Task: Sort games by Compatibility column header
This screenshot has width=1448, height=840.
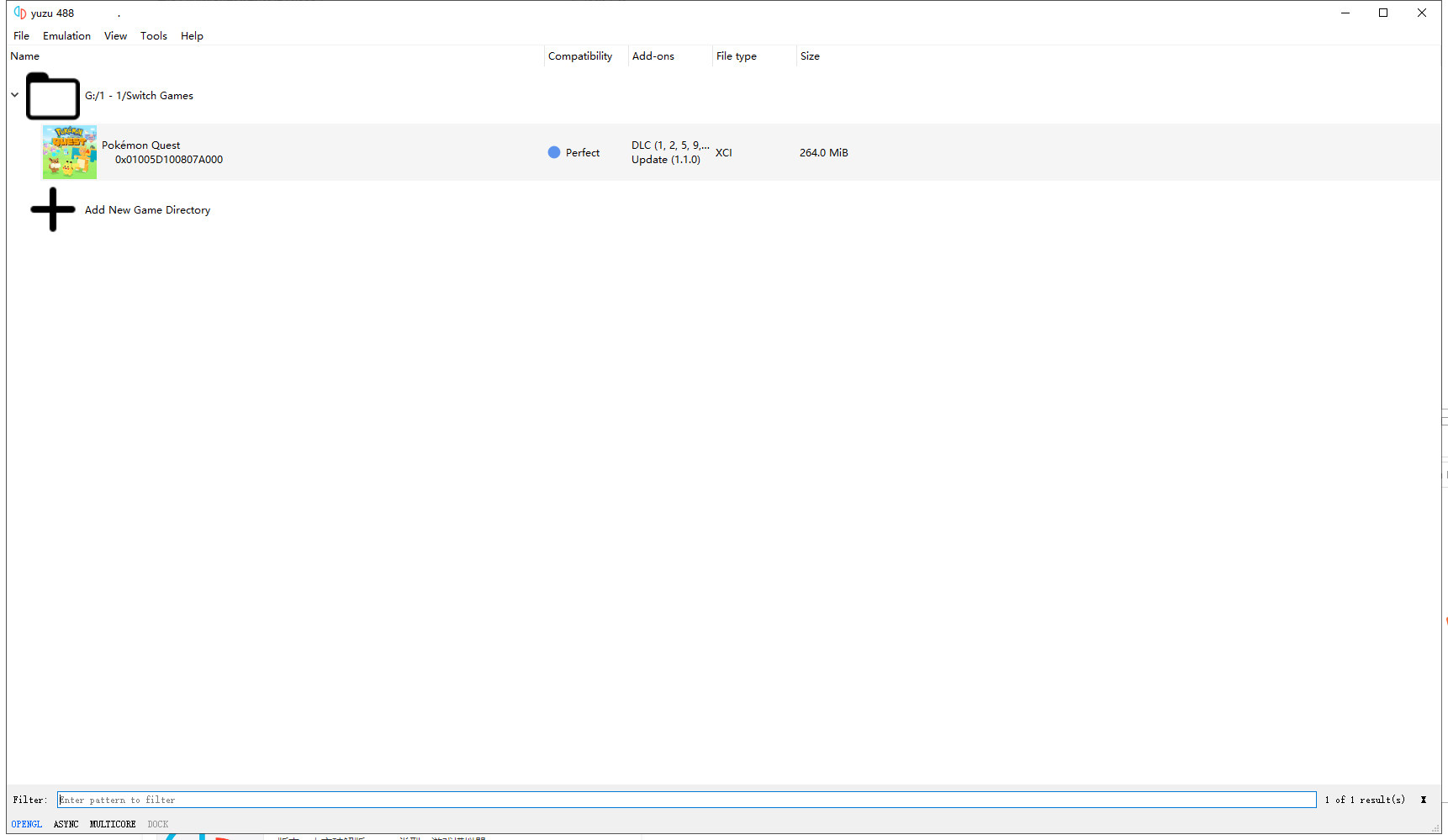Action: 580,56
